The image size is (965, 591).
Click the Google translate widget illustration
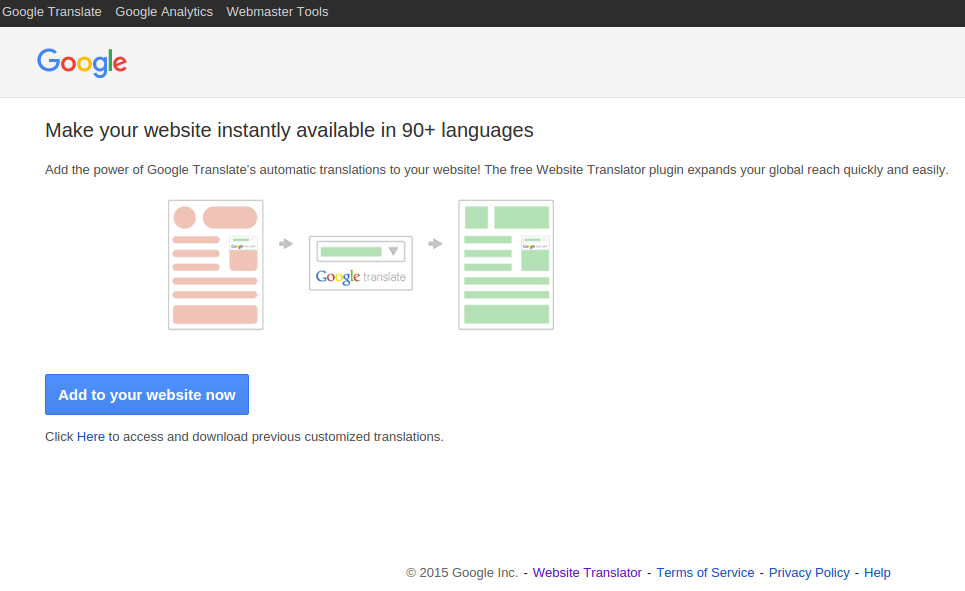click(x=361, y=263)
